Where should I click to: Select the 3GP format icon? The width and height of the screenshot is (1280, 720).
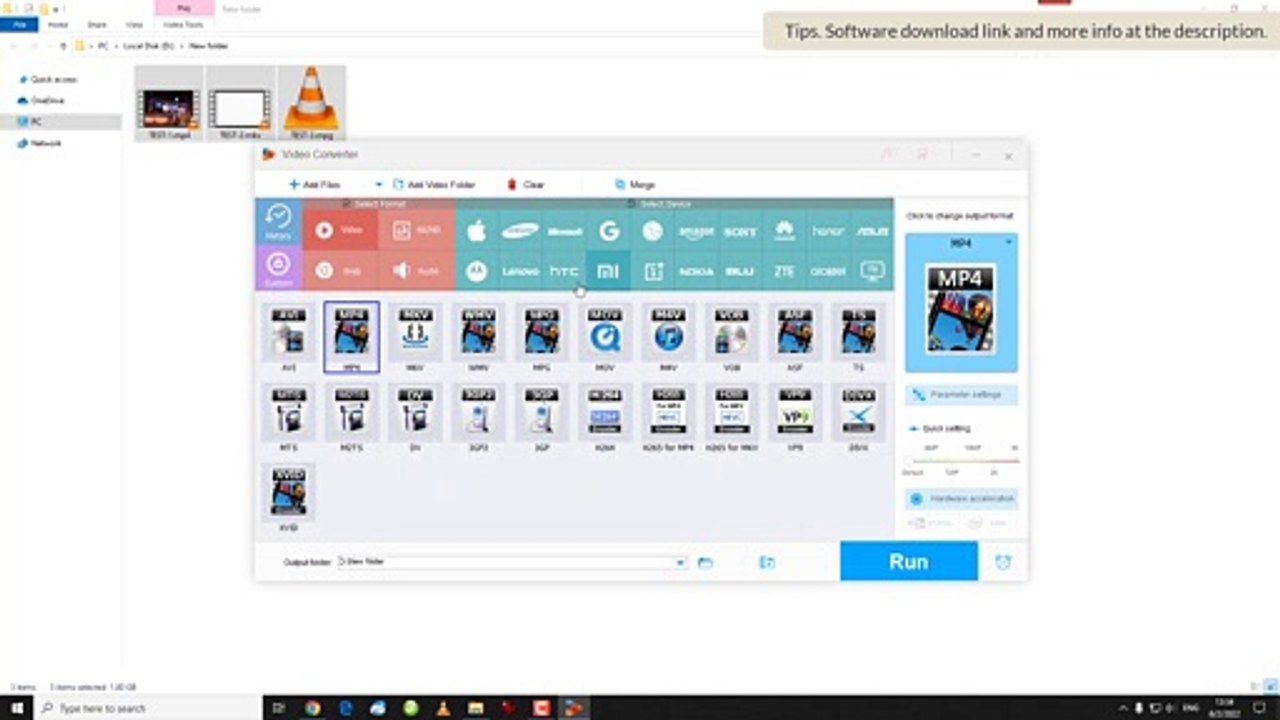(541, 412)
